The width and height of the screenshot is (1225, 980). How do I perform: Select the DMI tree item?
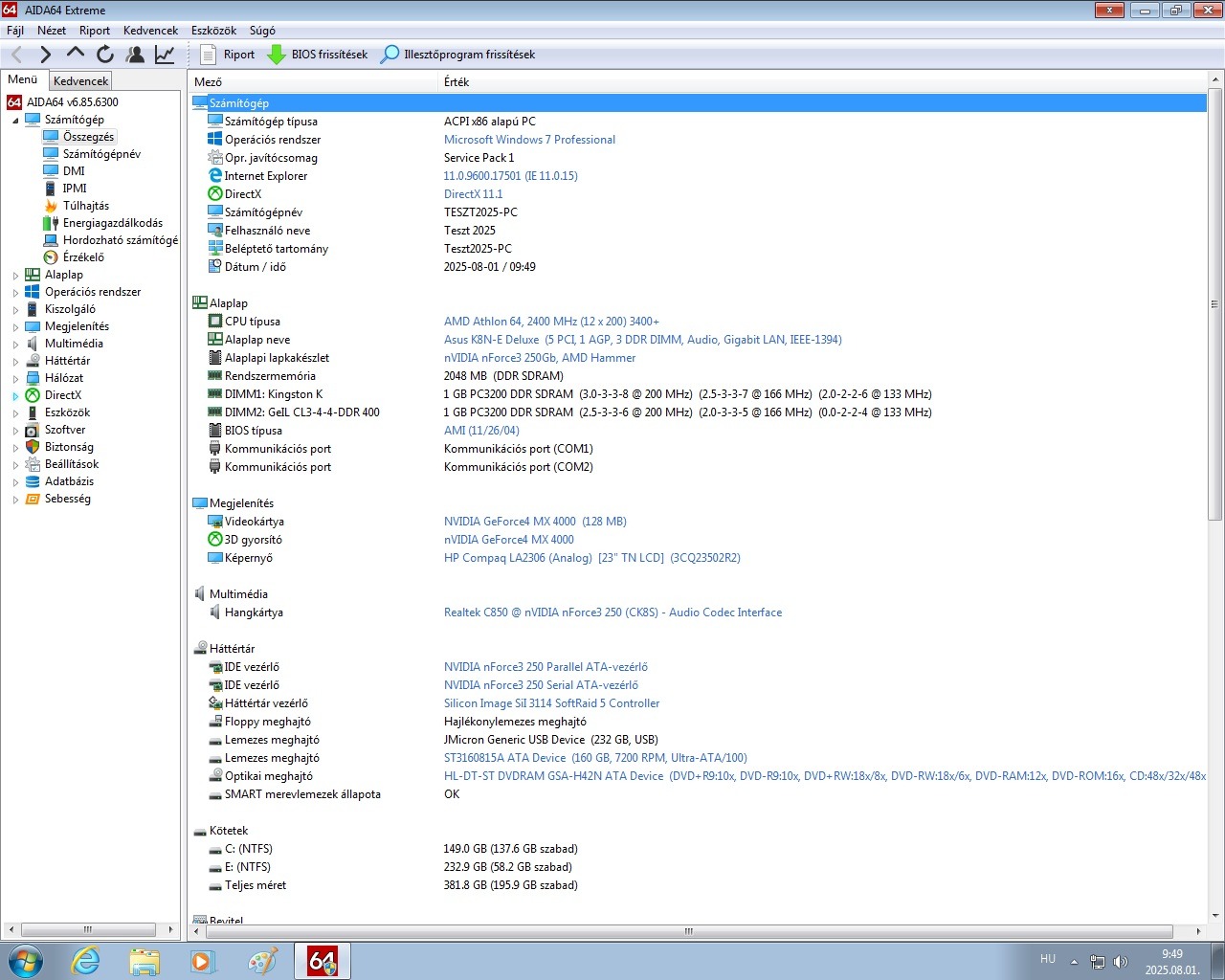pos(74,171)
